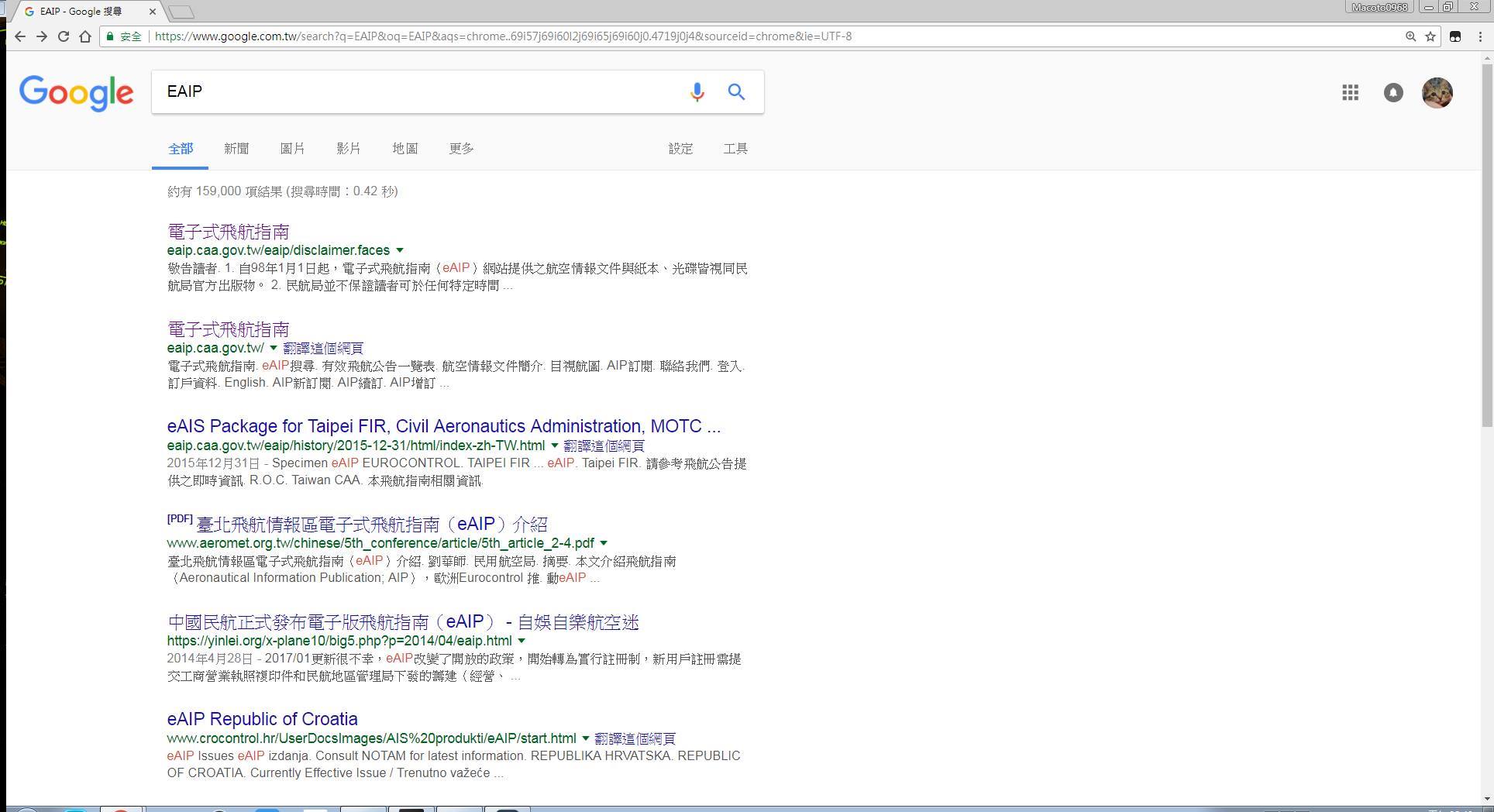This screenshot has width=1494, height=812.
Task: Open Google notifications bell
Action: (x=1393, y=93)
